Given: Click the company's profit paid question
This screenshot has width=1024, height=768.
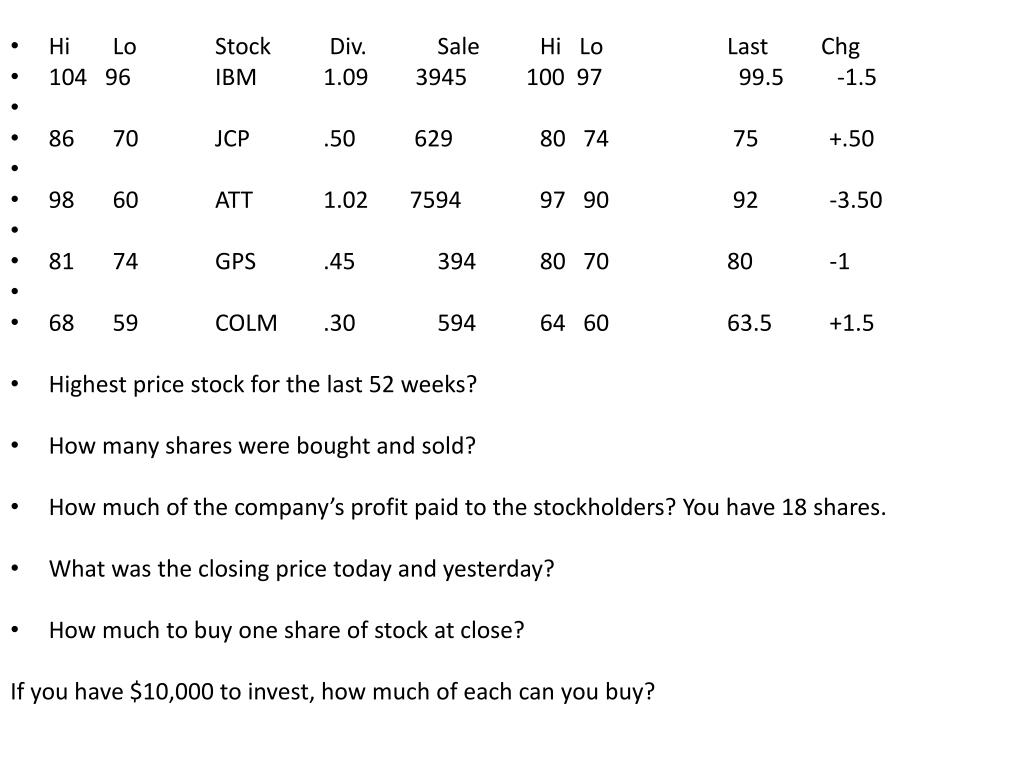Looking at the screenshot, I should point(468,507).
